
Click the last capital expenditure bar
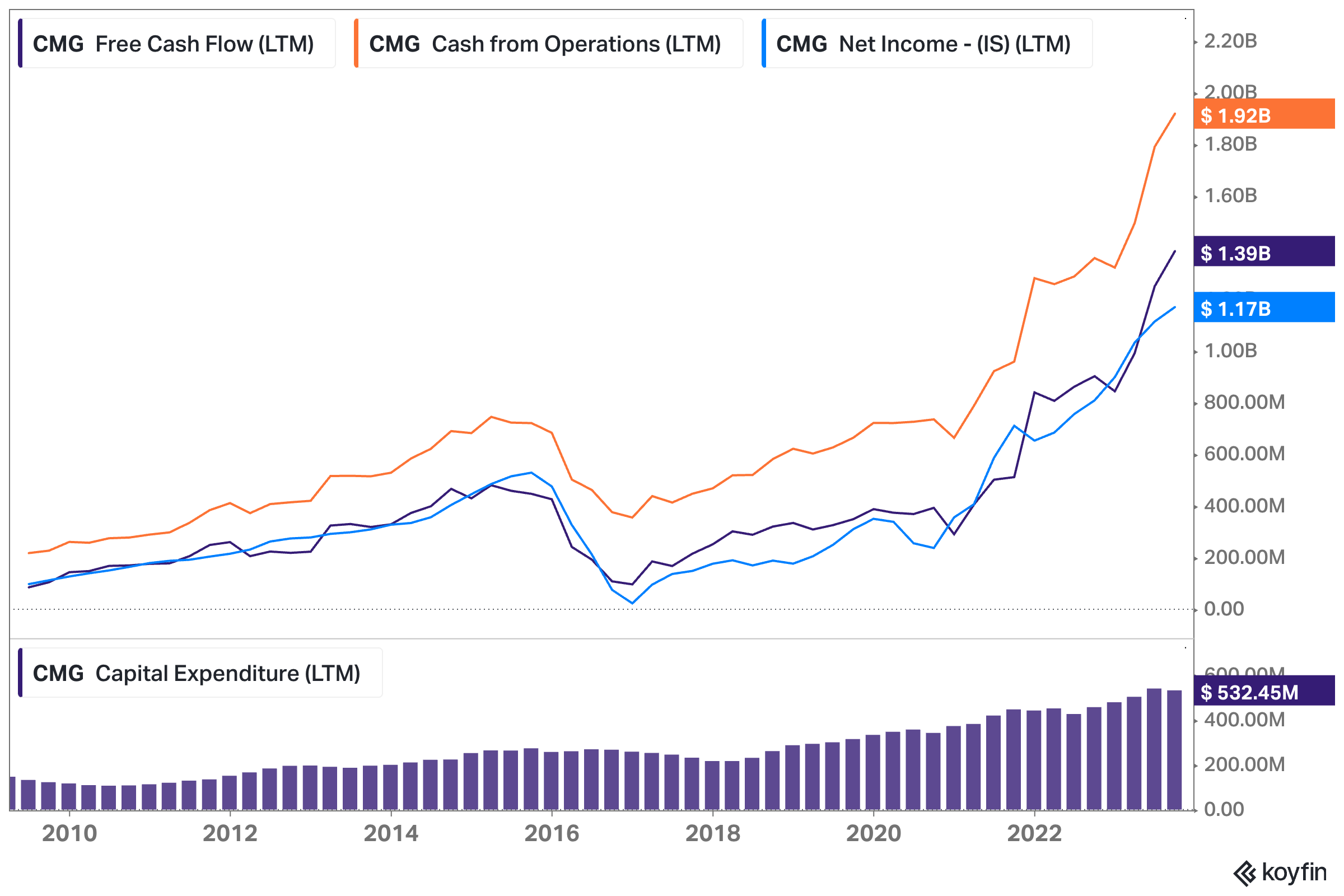click(x=1174, y=750)
